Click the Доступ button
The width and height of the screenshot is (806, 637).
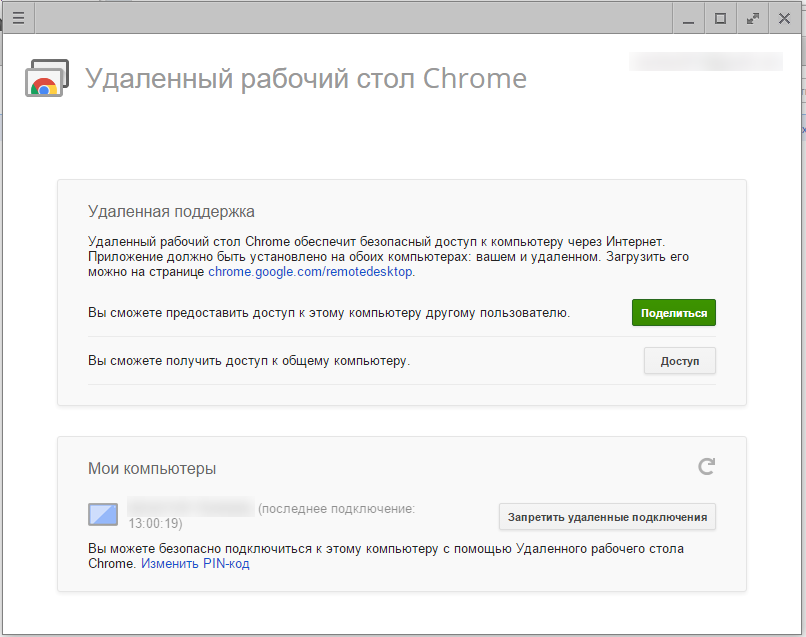pyautogui.click(x=680, y=361)
